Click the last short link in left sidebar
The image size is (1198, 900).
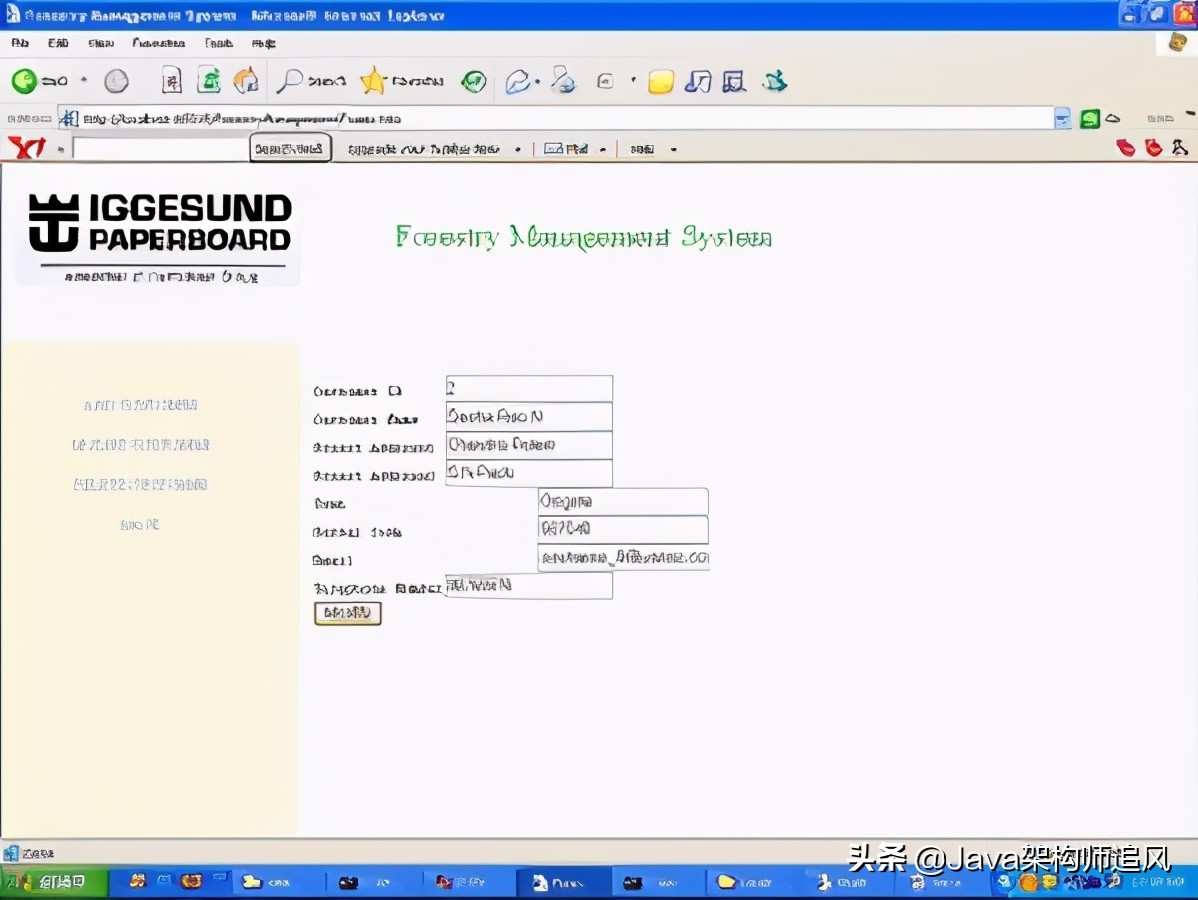pyautogui.click(x=139, y=525)
